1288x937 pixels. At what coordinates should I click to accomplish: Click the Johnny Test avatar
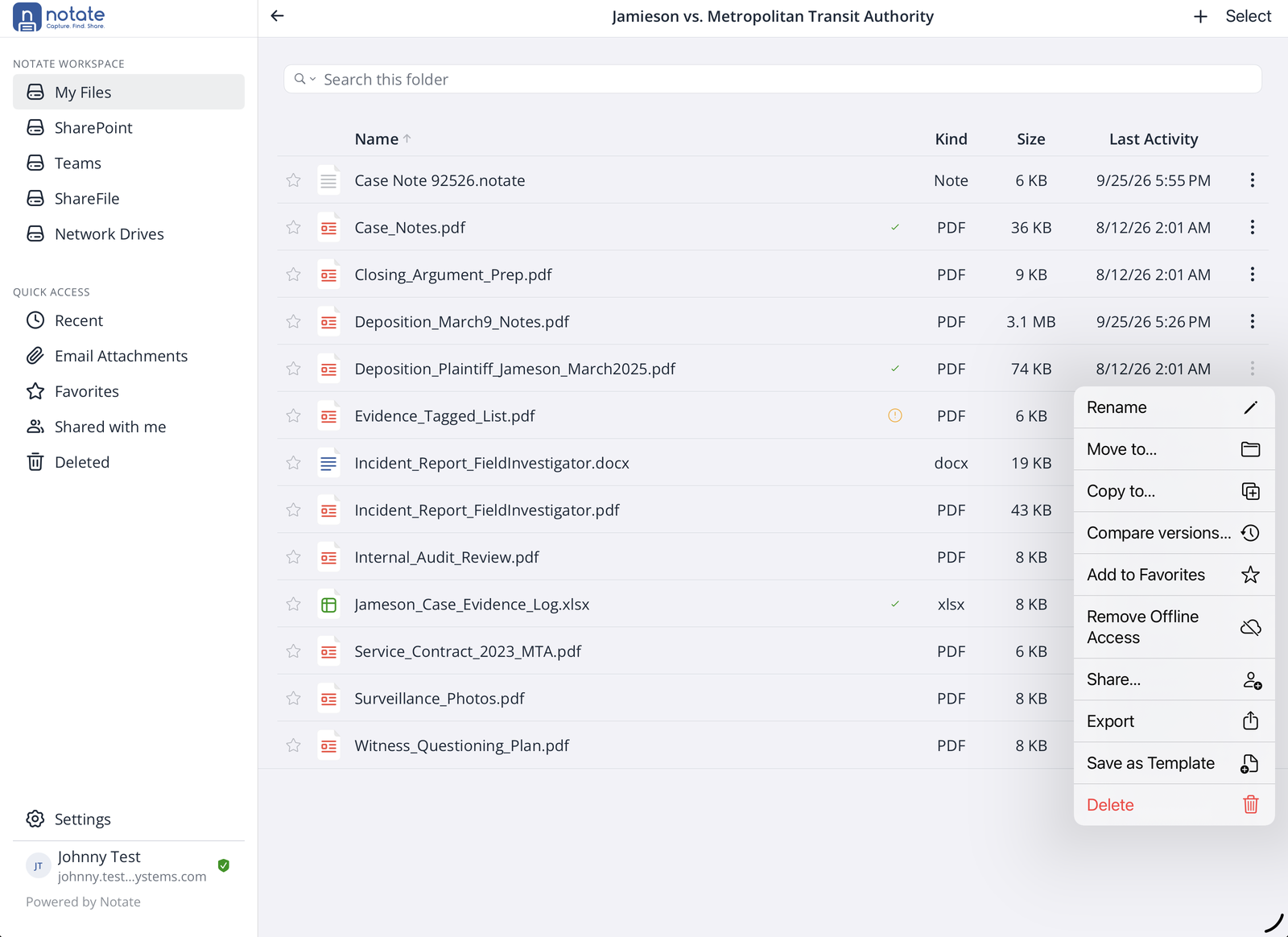(38, 866)
